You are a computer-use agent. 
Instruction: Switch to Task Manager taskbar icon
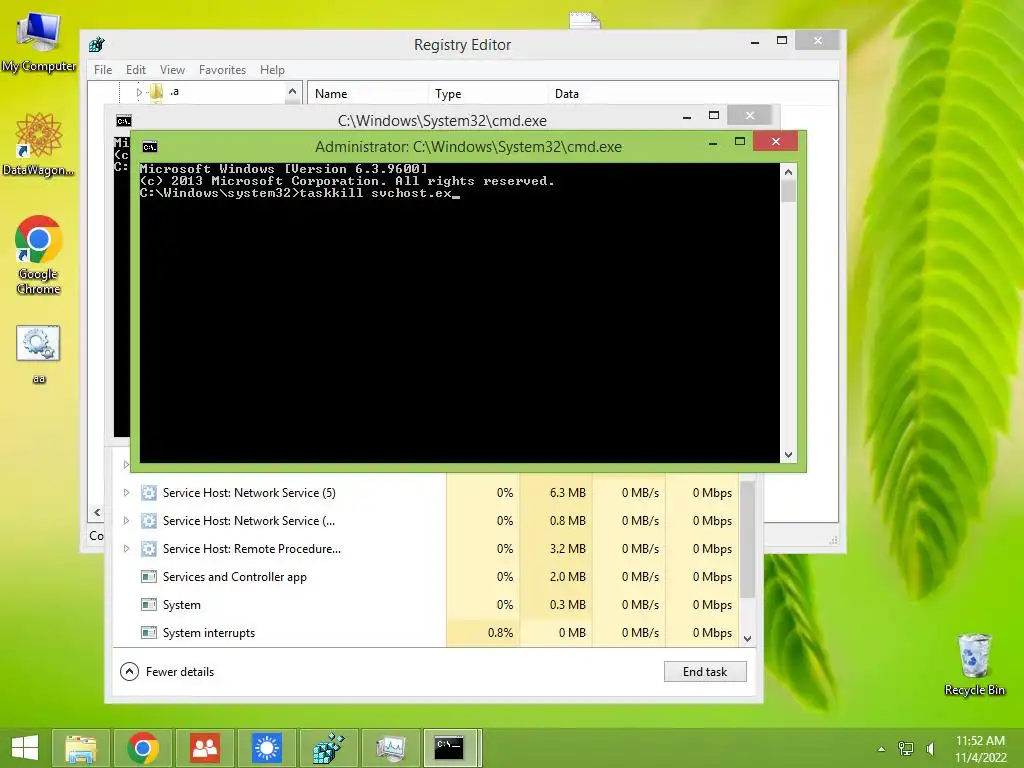tap(391, 748)
